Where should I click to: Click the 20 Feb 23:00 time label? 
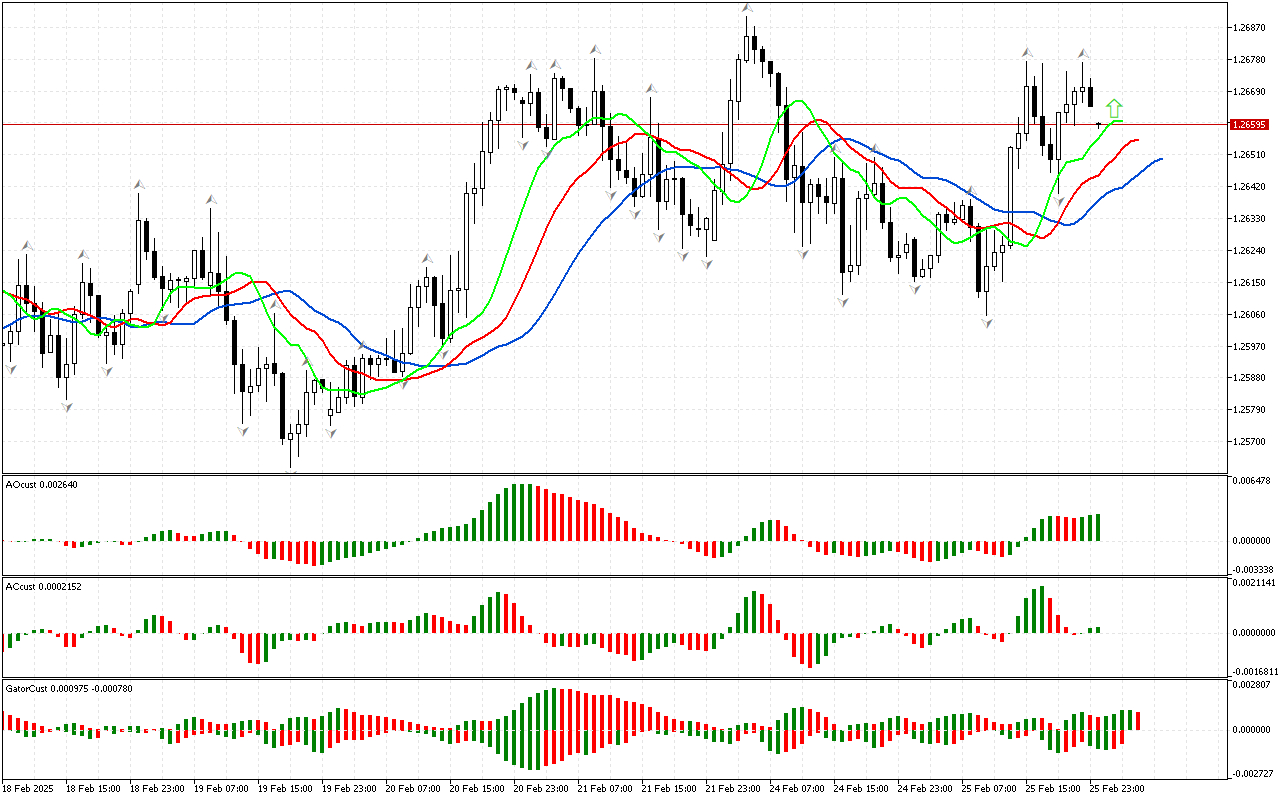[541, 789]
